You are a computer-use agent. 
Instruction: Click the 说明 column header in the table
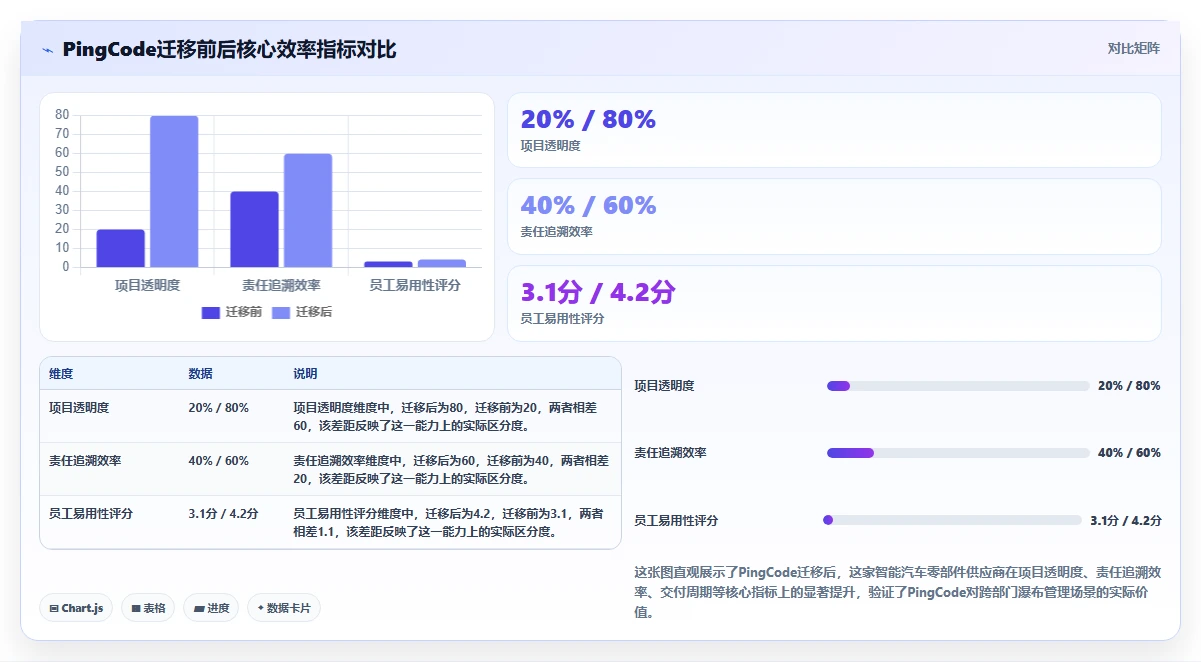[x=305, y=374]
